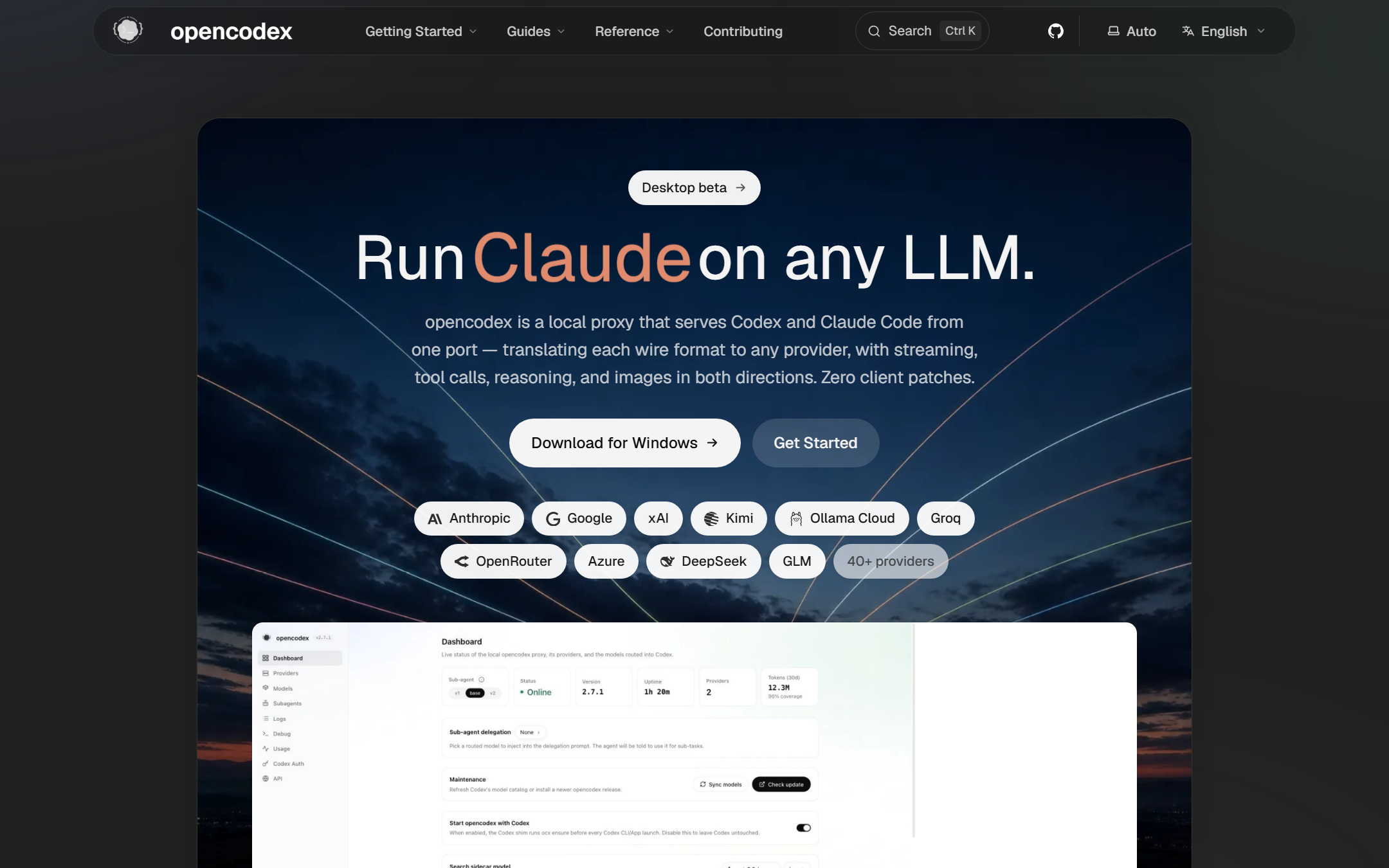
Task: Click the opencodex logo icon
Action: 128,30
